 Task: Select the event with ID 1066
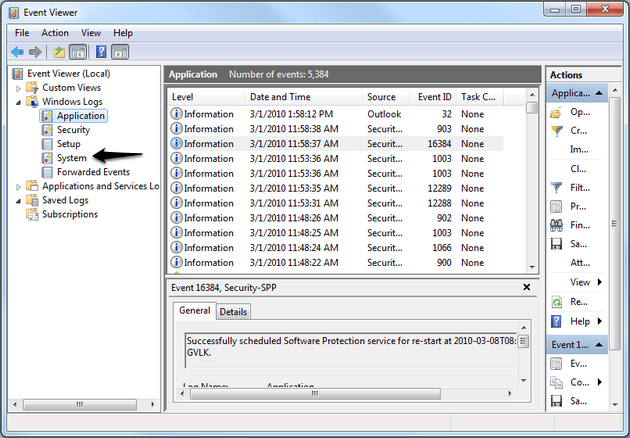335,248
